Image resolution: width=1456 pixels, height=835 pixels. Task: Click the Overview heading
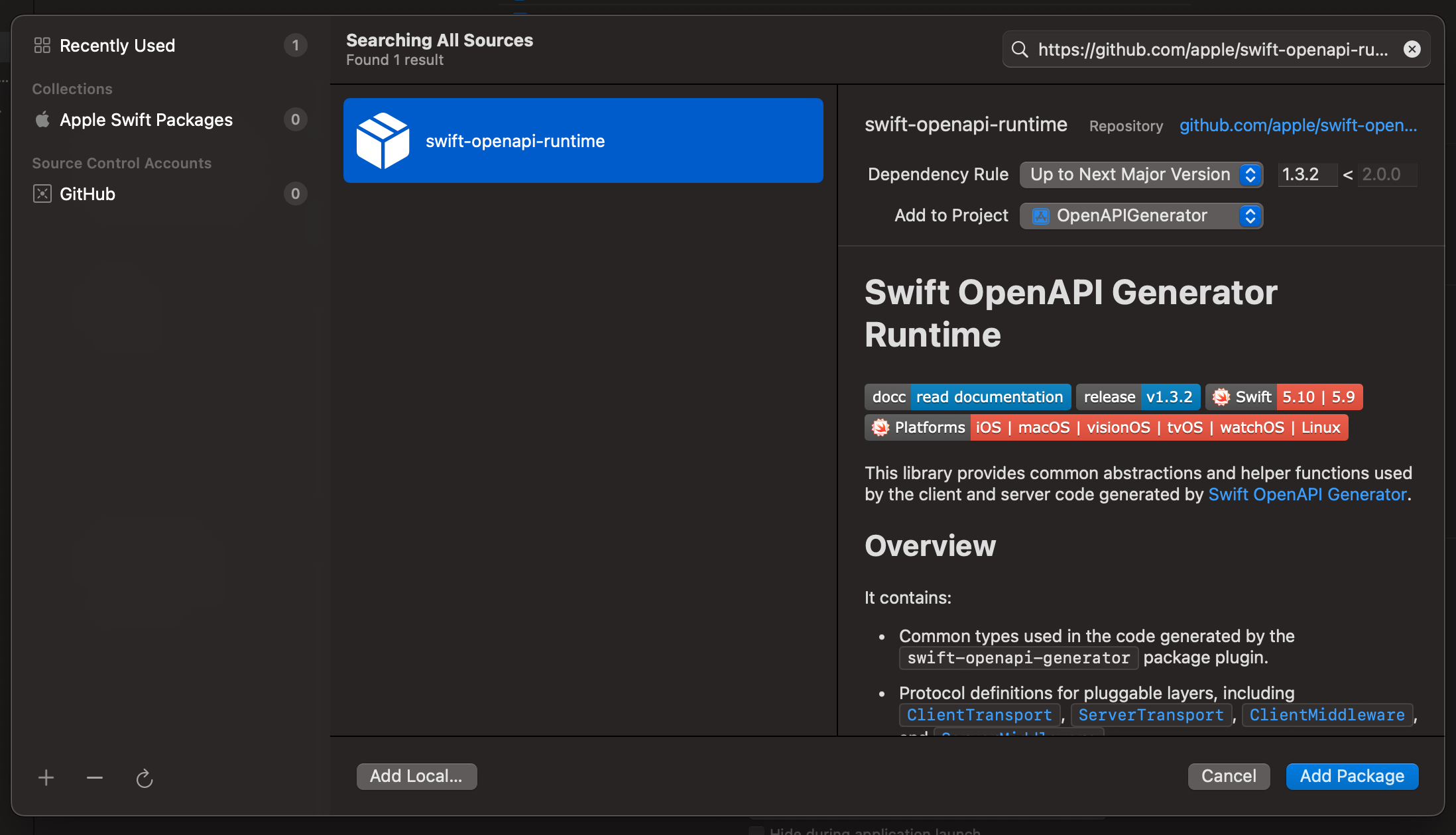pos(930,546)
